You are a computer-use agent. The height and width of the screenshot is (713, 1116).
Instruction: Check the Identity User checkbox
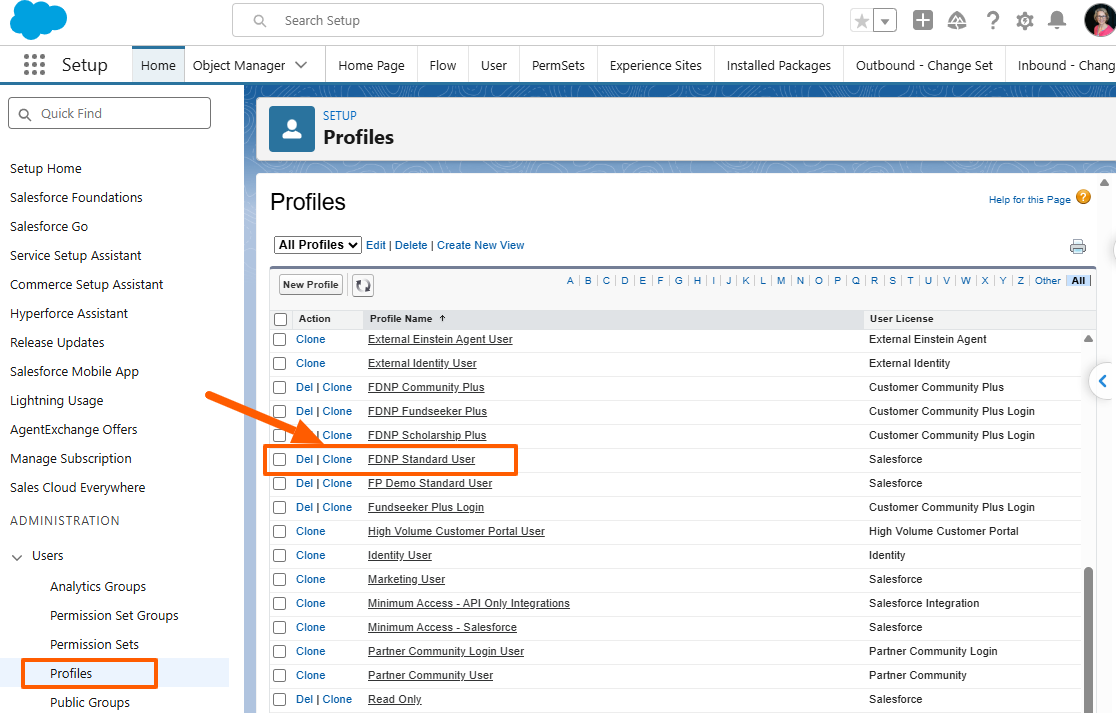point(280,556)
